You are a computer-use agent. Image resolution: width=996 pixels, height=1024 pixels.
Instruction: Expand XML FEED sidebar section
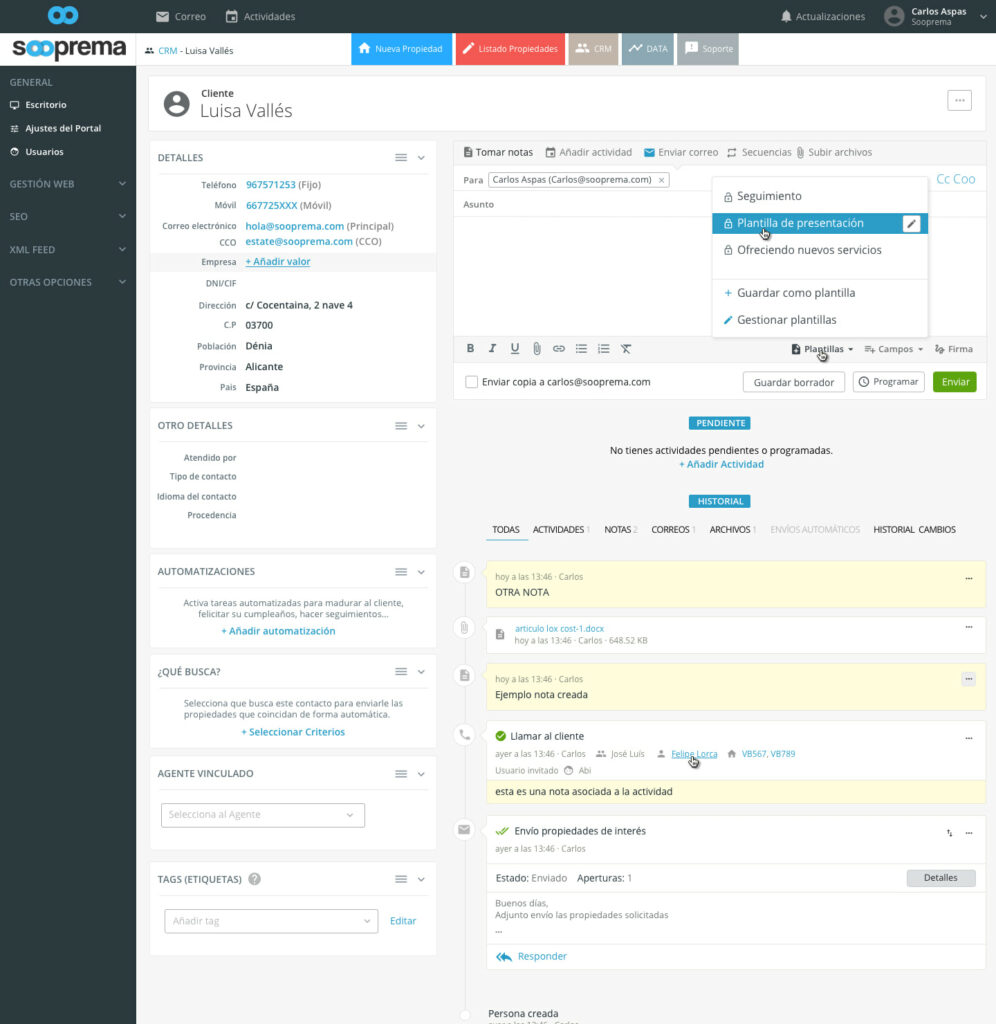(67, 249)
